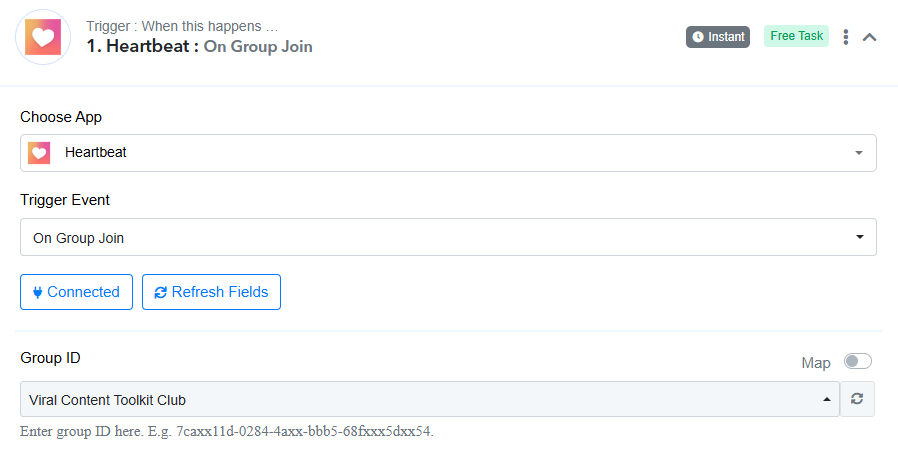Image resolution: width=898 pixels, height=468 pixels.
Task: Click the Heartbeat icon in app field
Action: [x=39, y=153]
